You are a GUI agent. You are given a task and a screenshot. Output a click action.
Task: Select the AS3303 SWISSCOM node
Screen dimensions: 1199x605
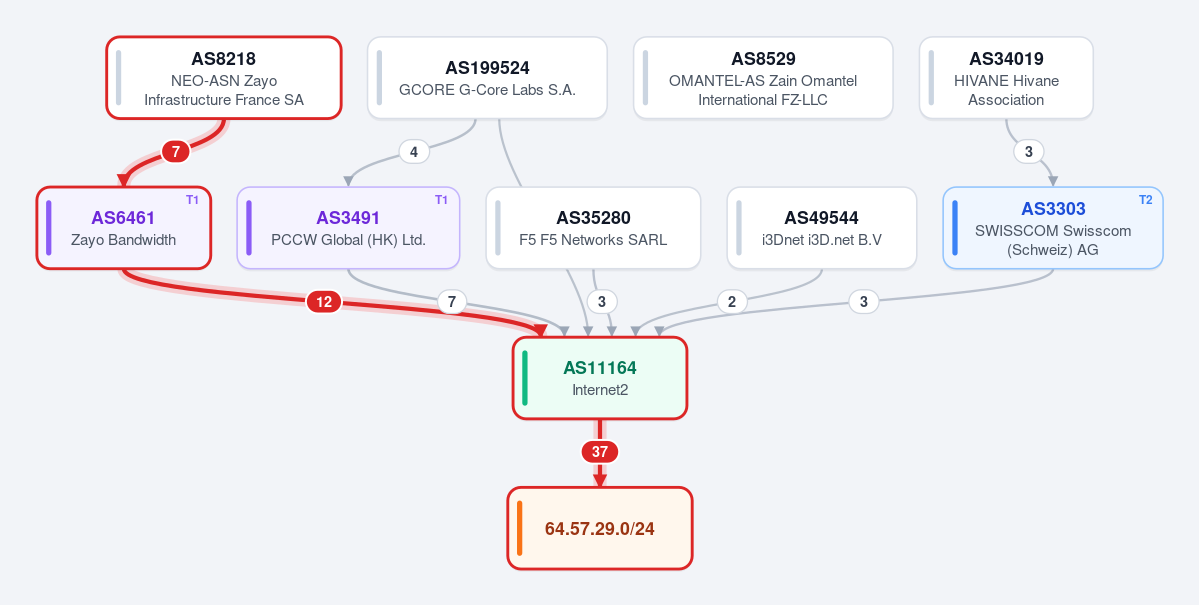coord(1053,228)
